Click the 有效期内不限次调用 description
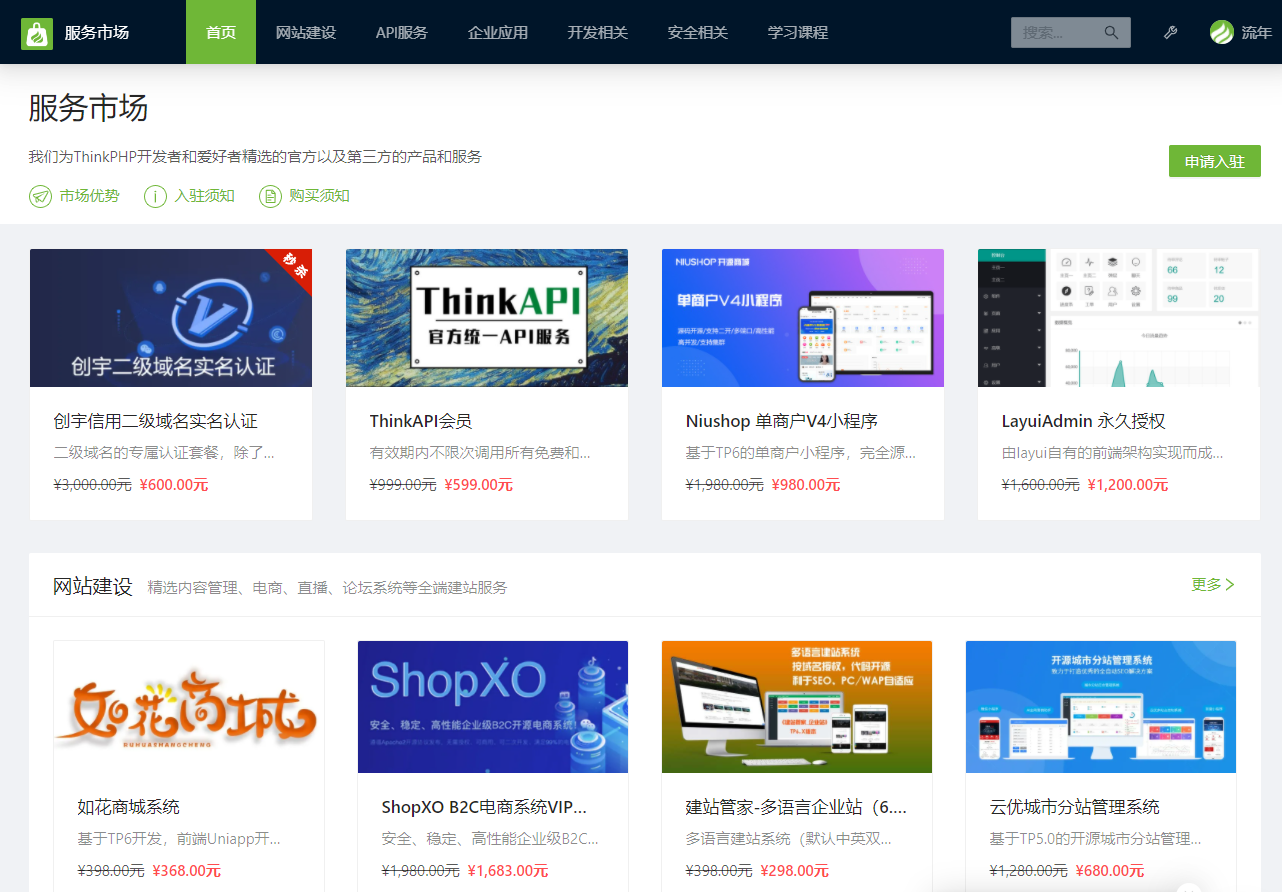1282x892 pixels. 480,453
